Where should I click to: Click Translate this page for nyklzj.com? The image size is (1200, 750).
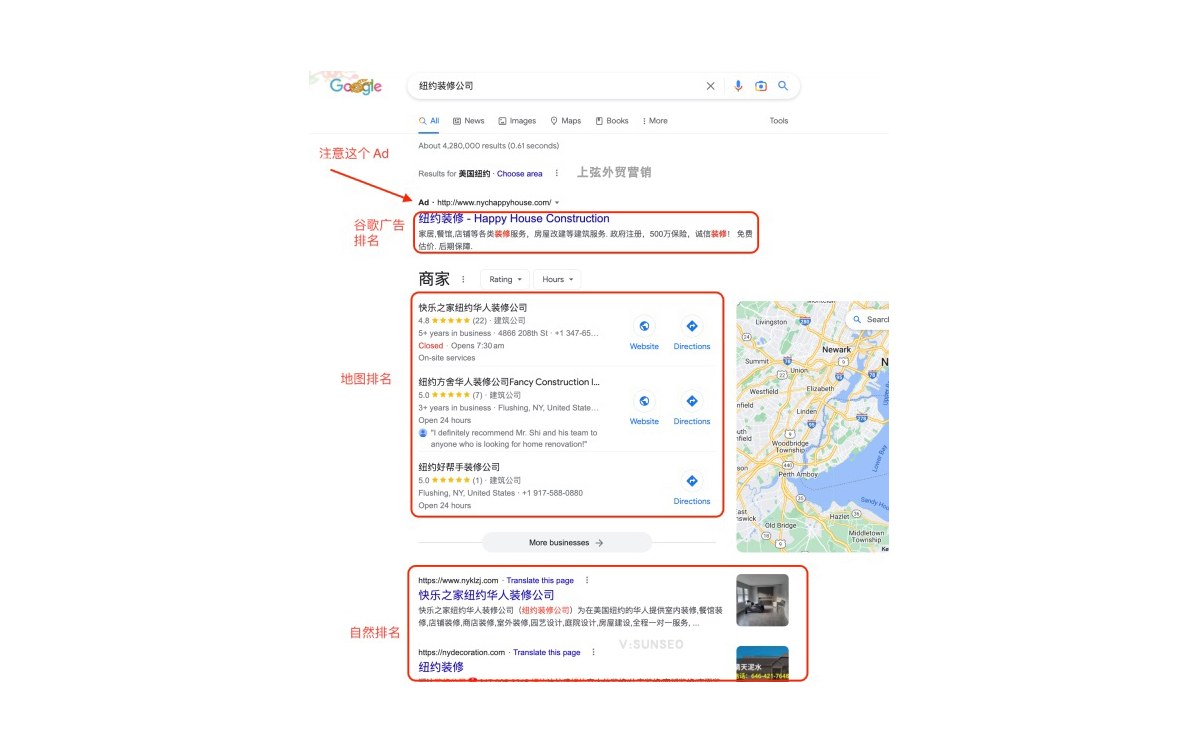pos(540,580)
